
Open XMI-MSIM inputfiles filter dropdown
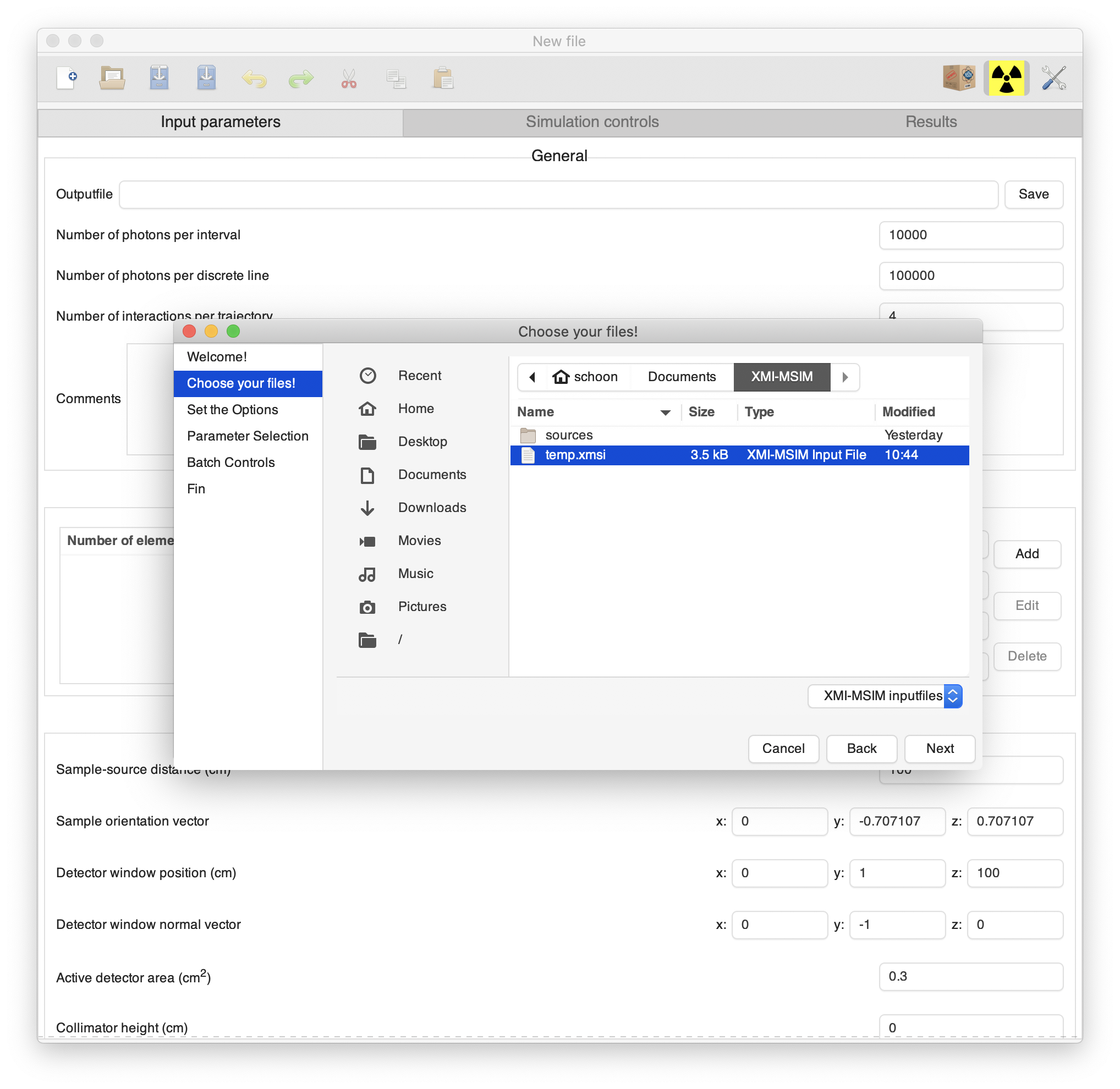(885, 696)
